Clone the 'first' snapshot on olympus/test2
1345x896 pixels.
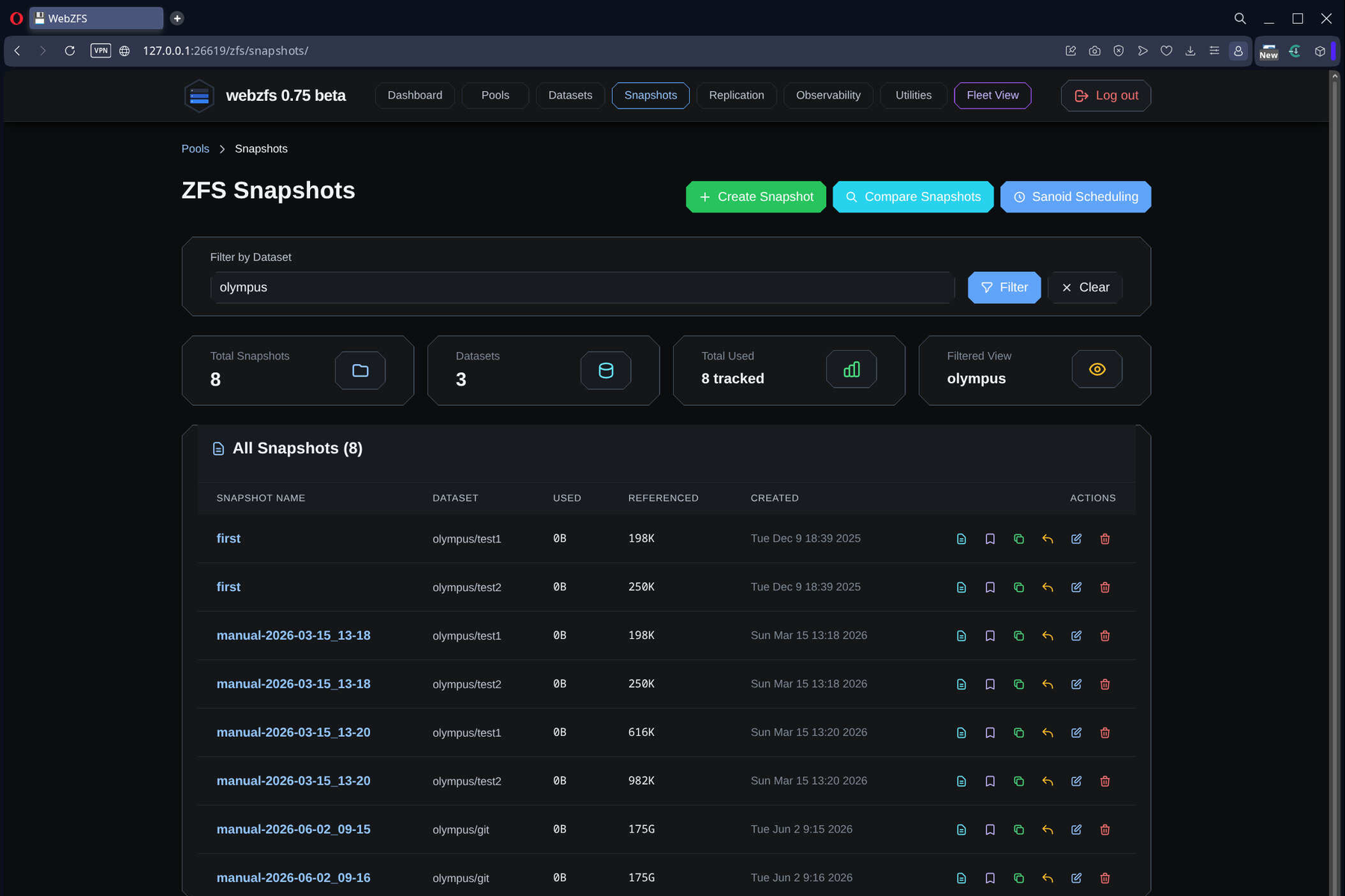(x=1018, y=587)
